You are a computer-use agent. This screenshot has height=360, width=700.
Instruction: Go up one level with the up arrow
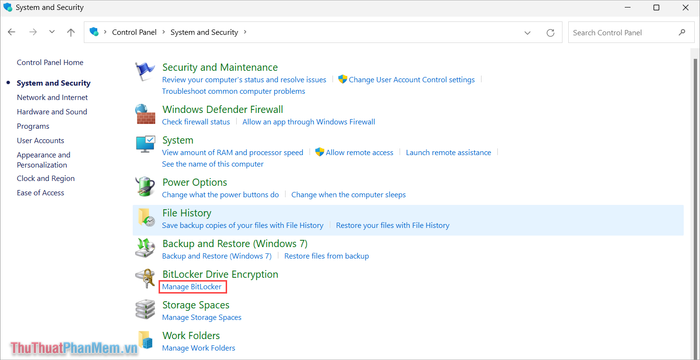pyautogui.click(x=71, y=33)
